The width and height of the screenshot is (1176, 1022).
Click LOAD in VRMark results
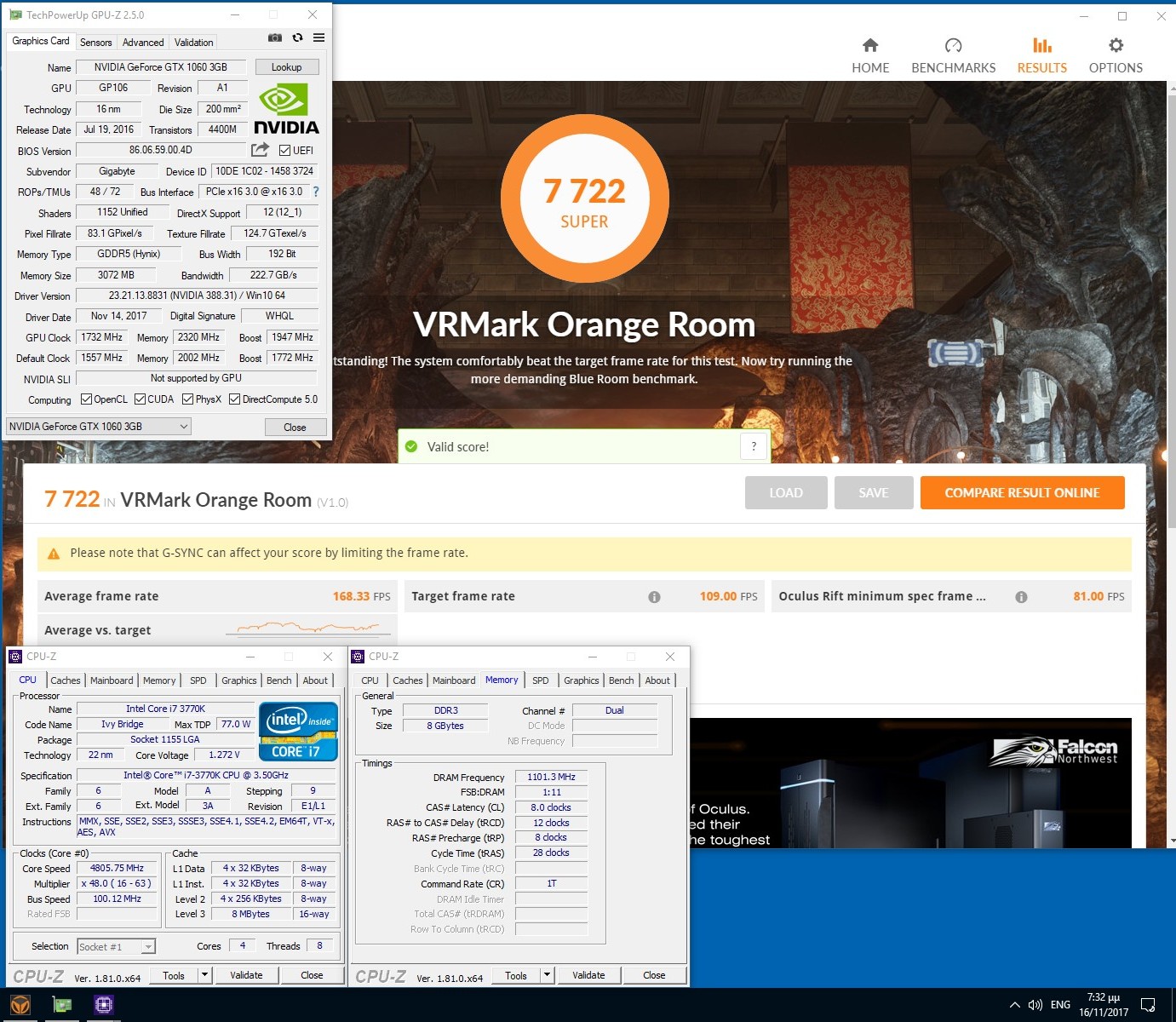point(786,492)
